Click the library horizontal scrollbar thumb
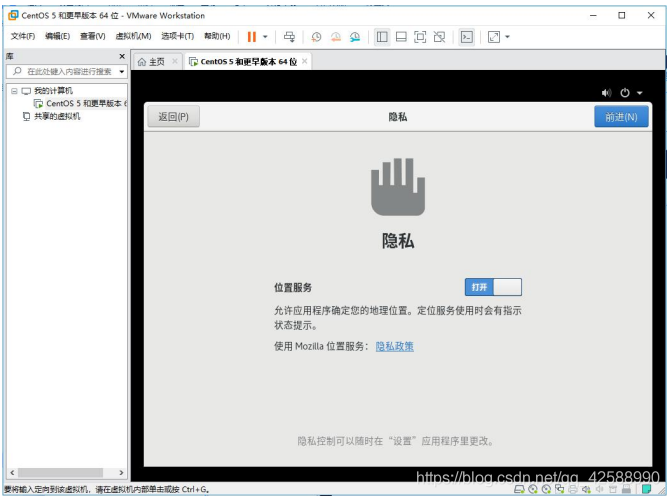The height and width of the screenshot is (497, 670). tap(60, 472)
